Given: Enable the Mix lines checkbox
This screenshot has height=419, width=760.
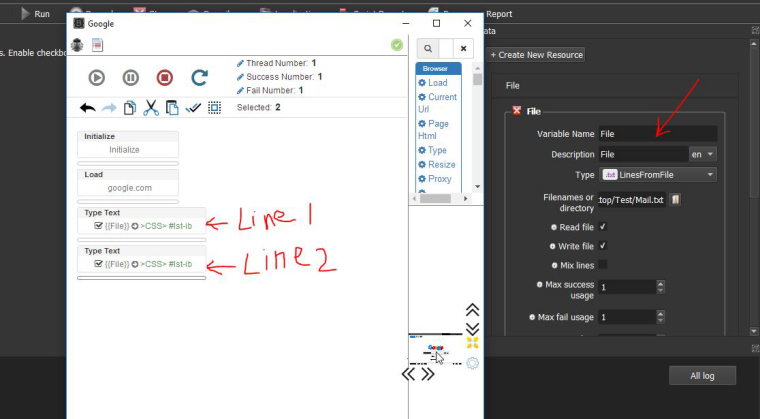Looking at the screenshot, I should [x=603, y=264].
